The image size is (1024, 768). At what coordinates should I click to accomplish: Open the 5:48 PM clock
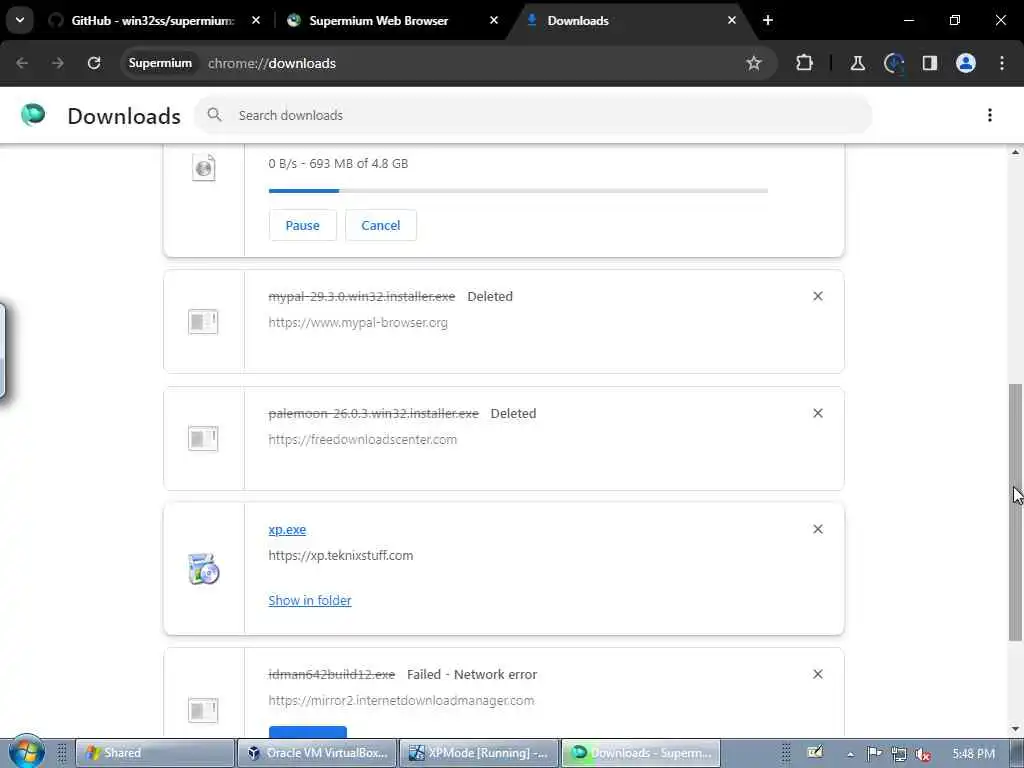click(x=973, y=754)
